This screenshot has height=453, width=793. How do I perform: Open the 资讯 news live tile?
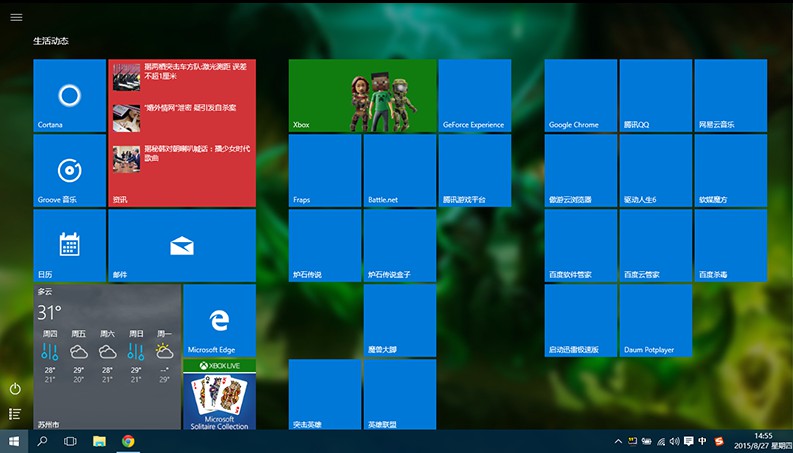tap(182, 133)
